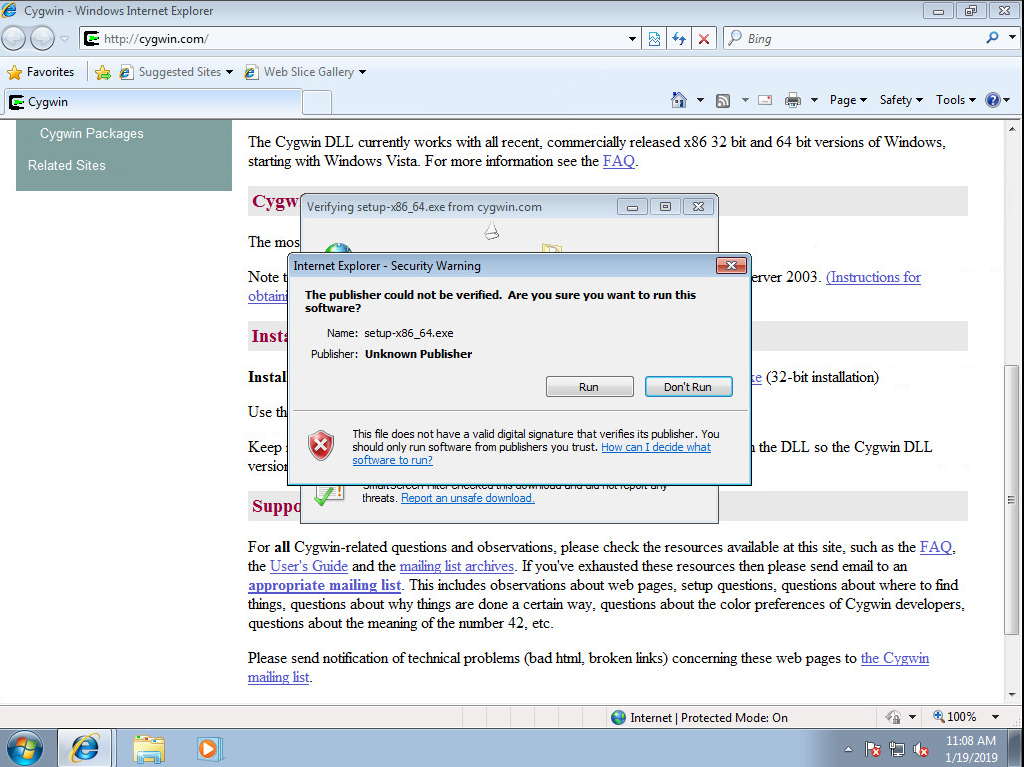
Task: Open the User's Guide link
Action: pos(309,566)
